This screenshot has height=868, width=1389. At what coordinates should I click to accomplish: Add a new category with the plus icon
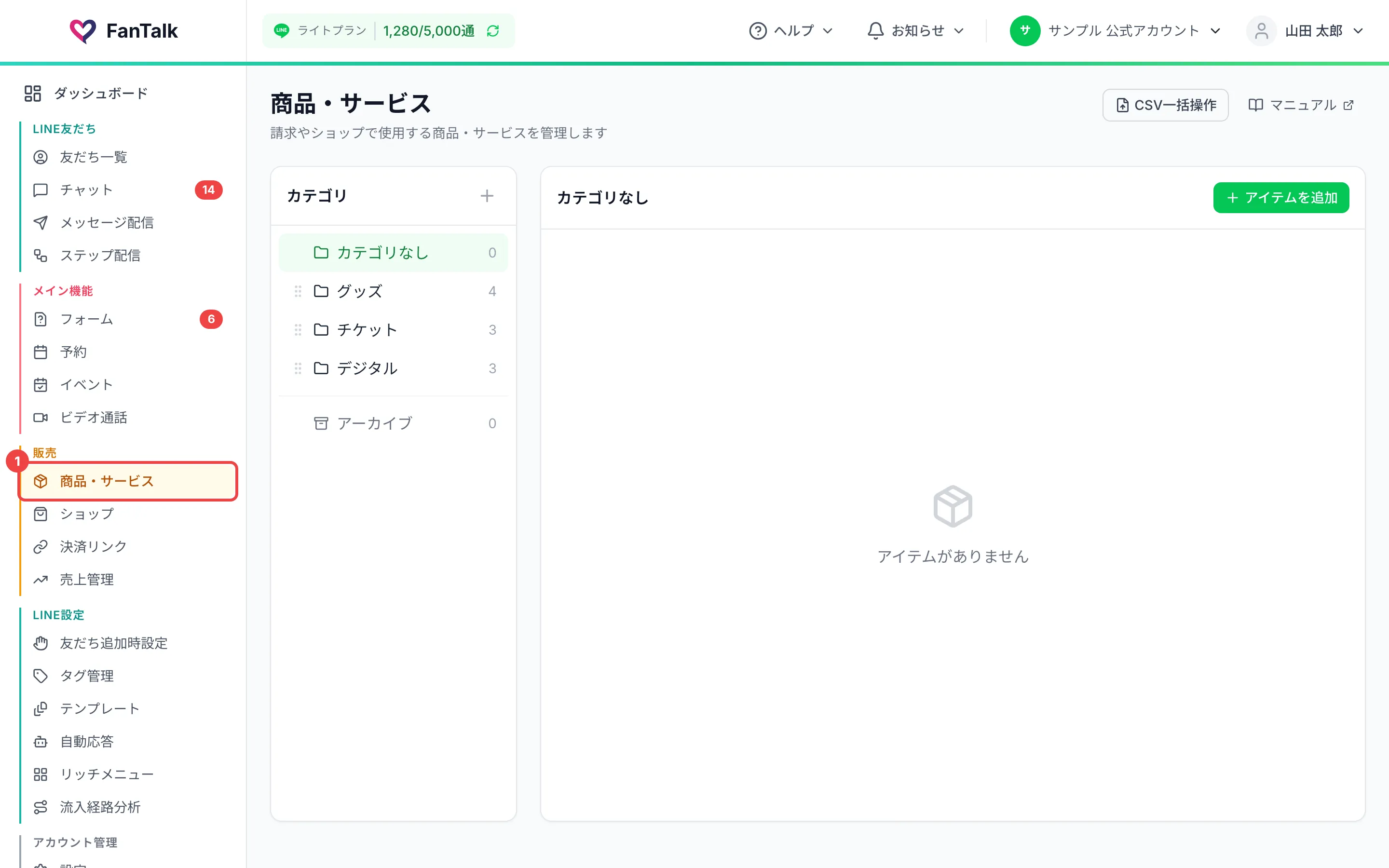tap(487, 196)
